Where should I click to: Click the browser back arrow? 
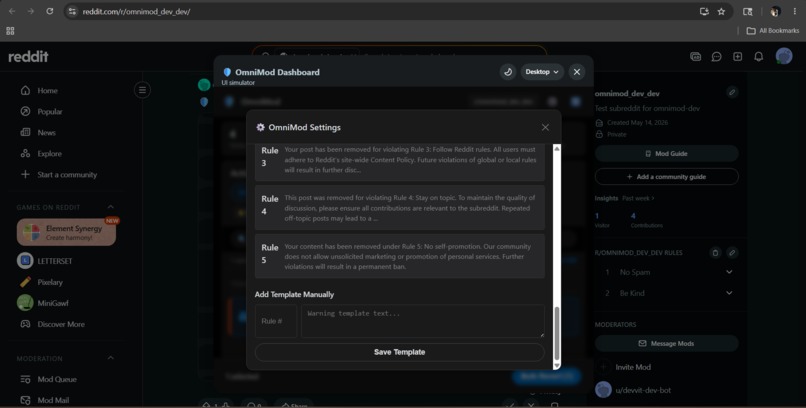coord(12,11)
